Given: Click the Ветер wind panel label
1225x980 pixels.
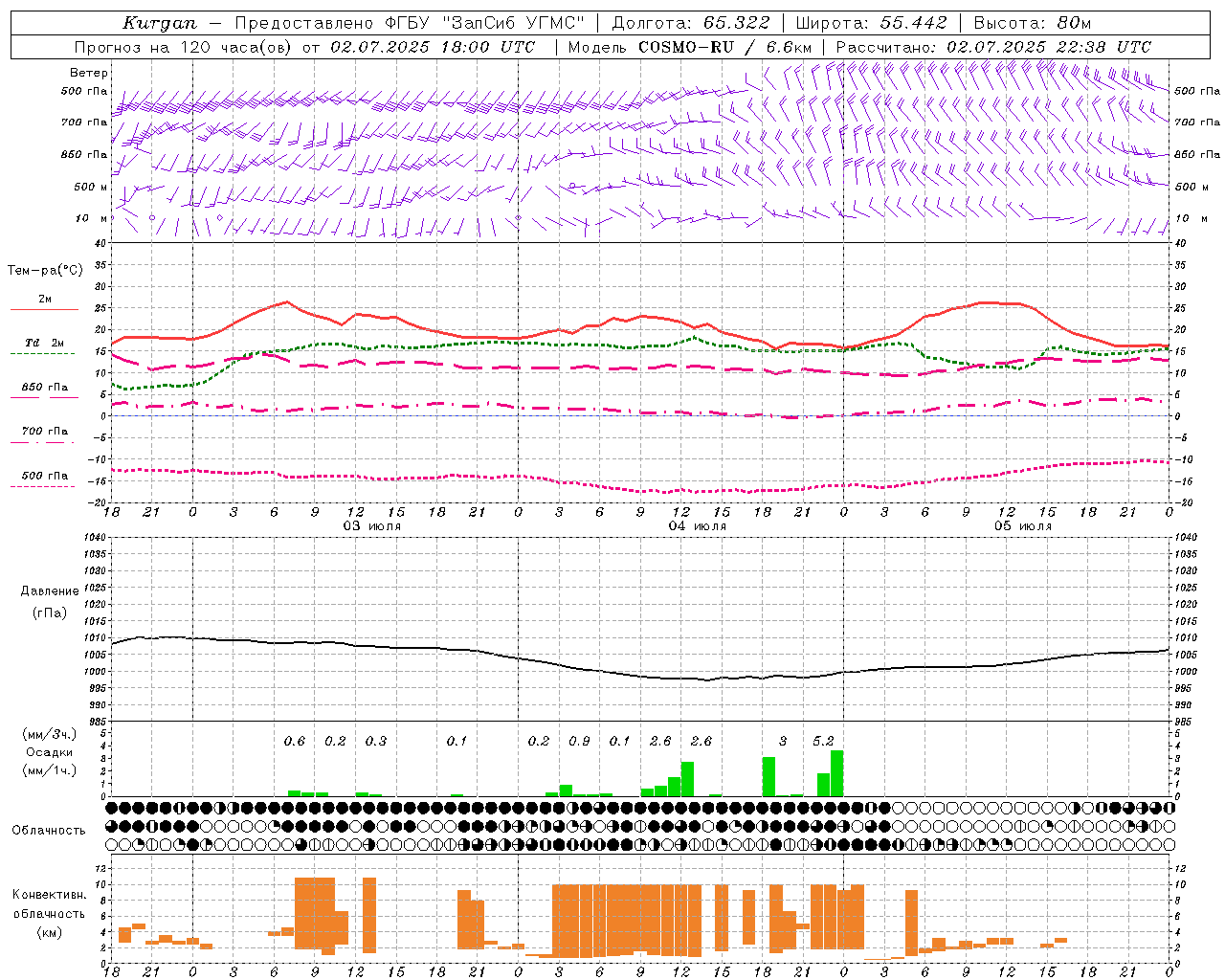Looking at the screenshot, I should tap(89, 73).
